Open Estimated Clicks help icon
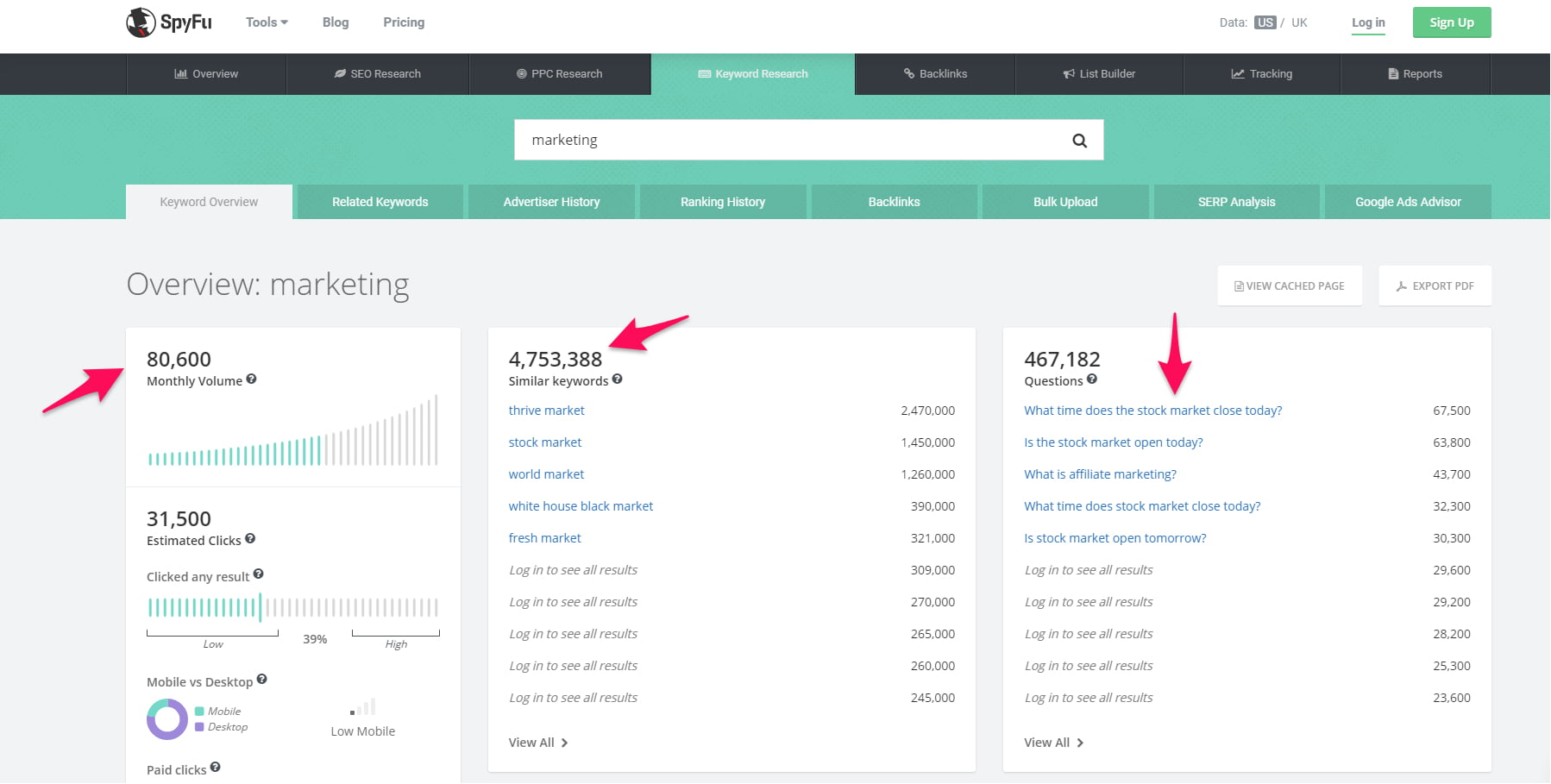Viewport: 1551px width, 784px height. [x=250, y=538]
